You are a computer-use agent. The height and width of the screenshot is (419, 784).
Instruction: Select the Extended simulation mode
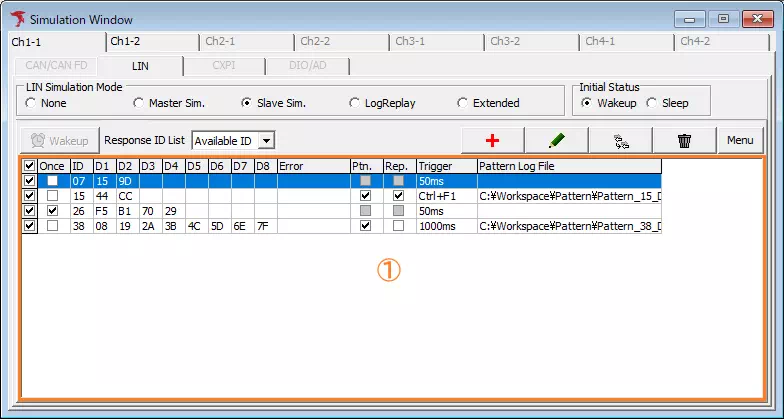(462, 103)
